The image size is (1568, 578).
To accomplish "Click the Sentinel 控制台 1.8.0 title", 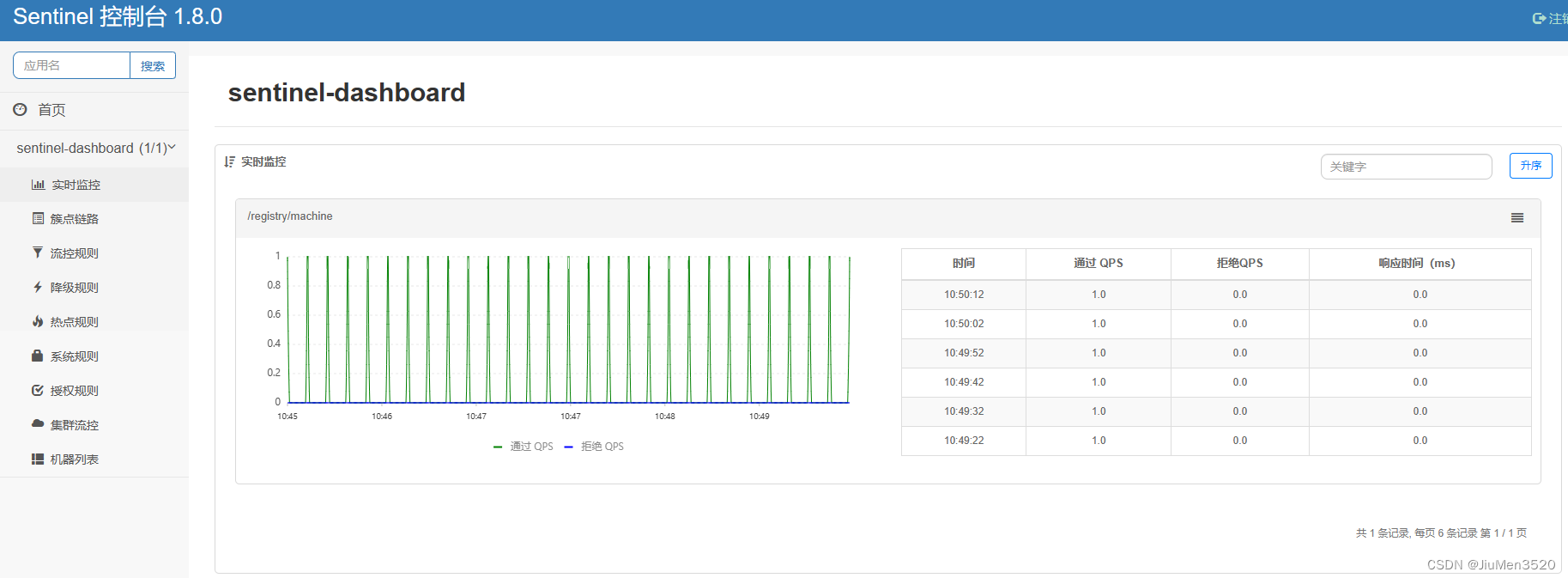I will pyautogui.click(x=118, y=17).
